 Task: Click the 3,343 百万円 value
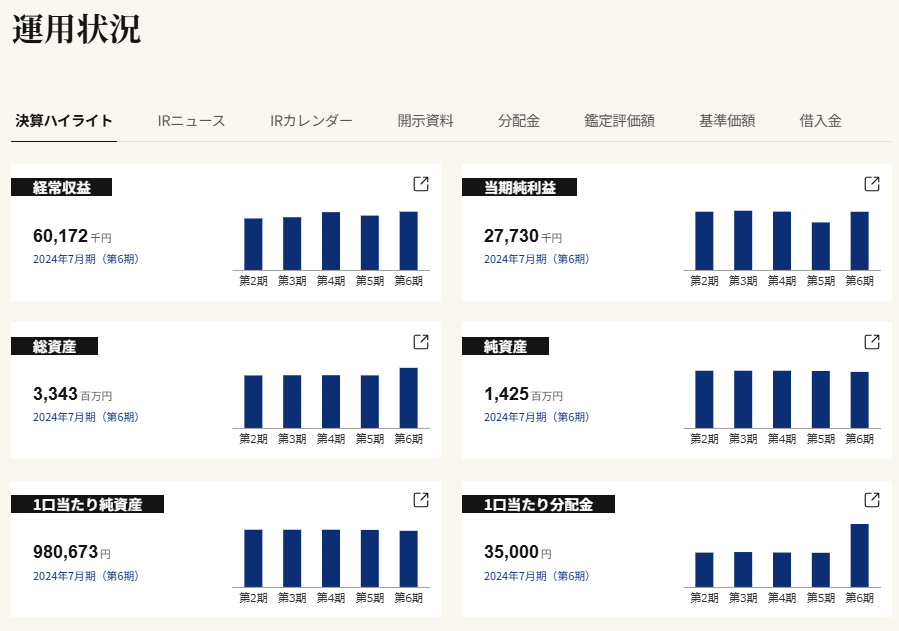coord(72,394)
